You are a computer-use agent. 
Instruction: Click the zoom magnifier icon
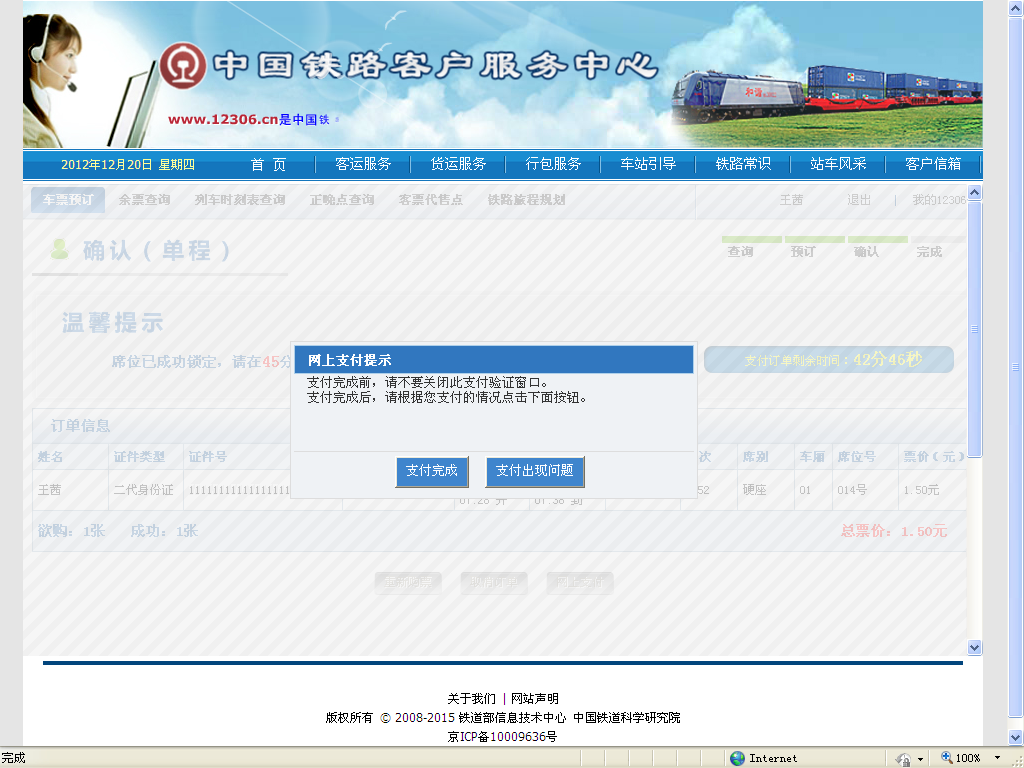point(946,758)
